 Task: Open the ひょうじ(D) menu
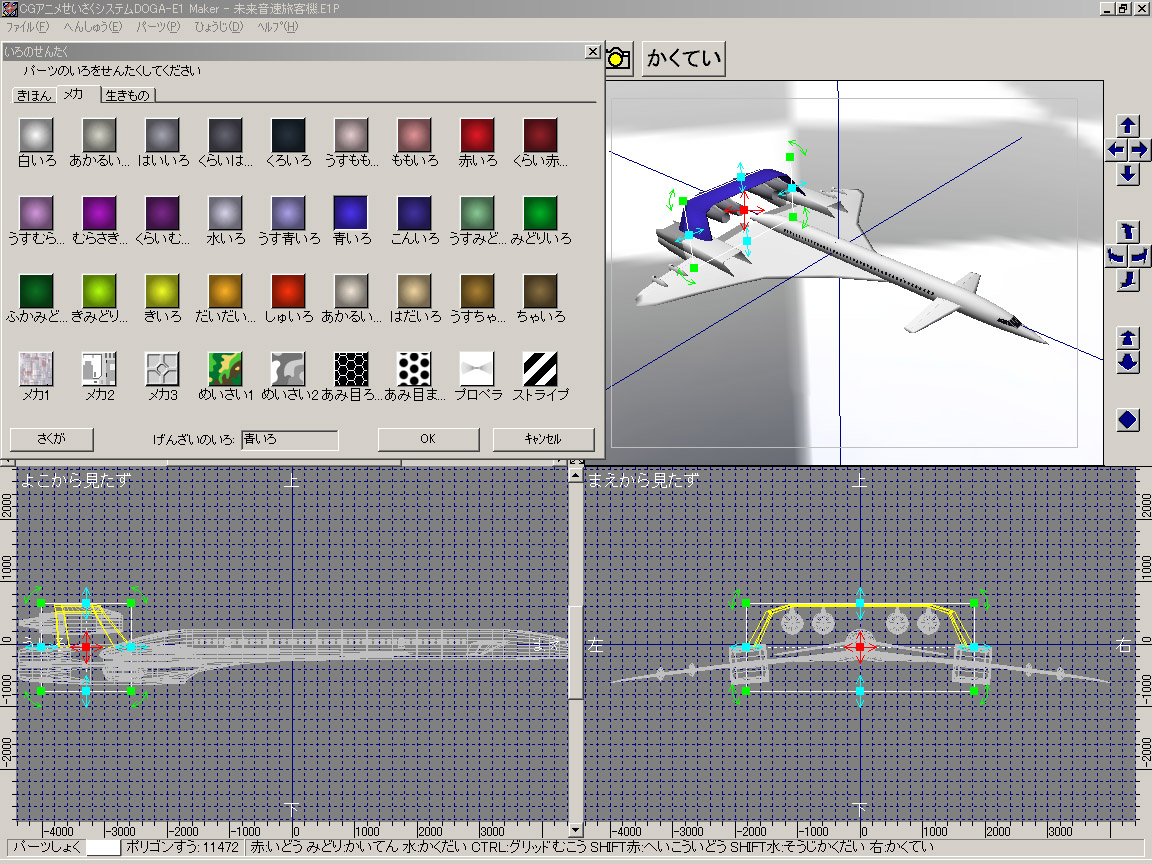[x=218, y=26]
